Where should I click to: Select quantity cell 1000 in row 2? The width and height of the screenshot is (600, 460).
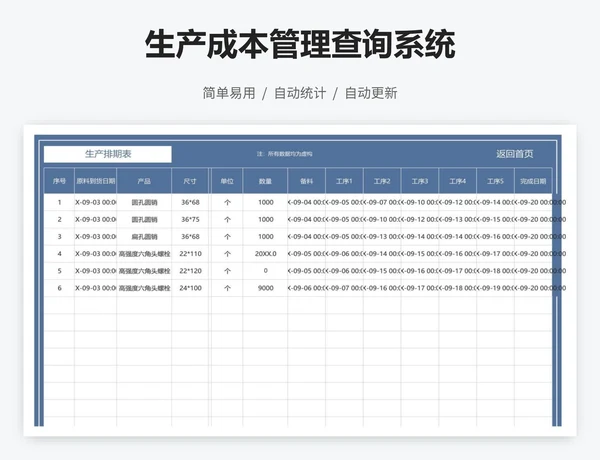[x=265, y=219]
